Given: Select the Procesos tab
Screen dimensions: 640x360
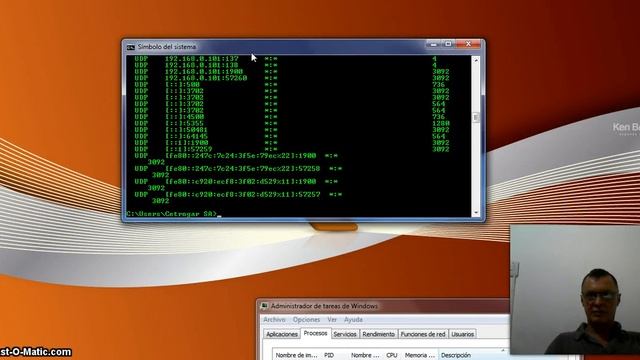Looking at the screenshot, I should [316, 333].
